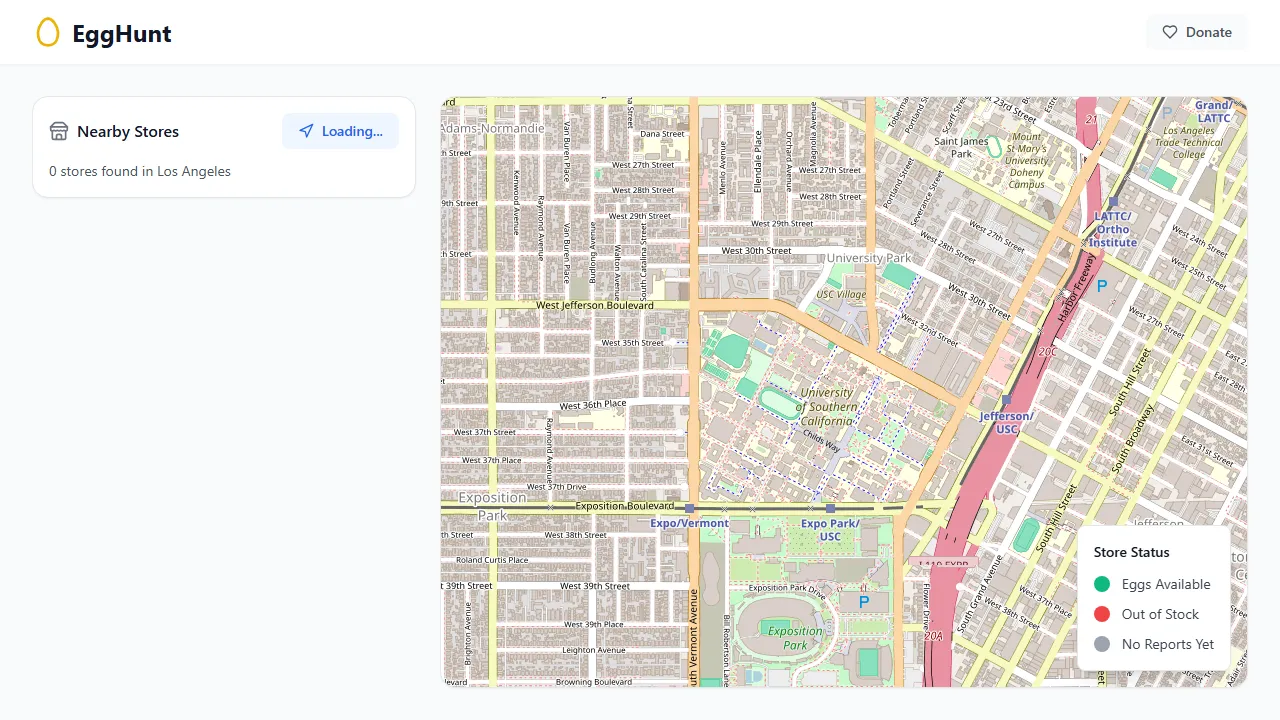1280x720 pixels.
Task: Click the Loading button in the stores panel
Action: tap(341, 131)
